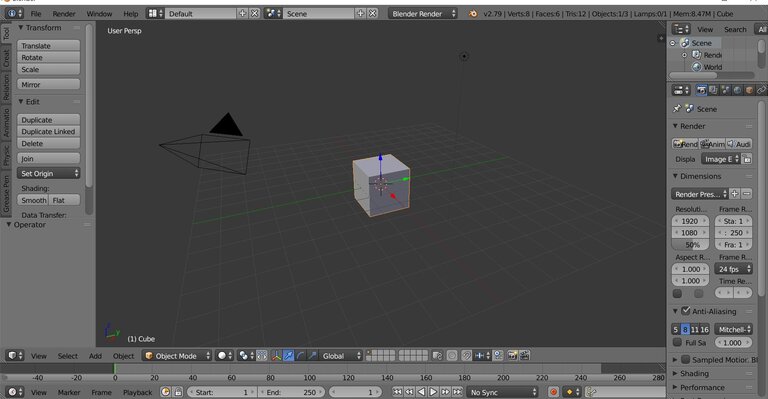Pin the properties context with pin icon

tap(677, 109)
